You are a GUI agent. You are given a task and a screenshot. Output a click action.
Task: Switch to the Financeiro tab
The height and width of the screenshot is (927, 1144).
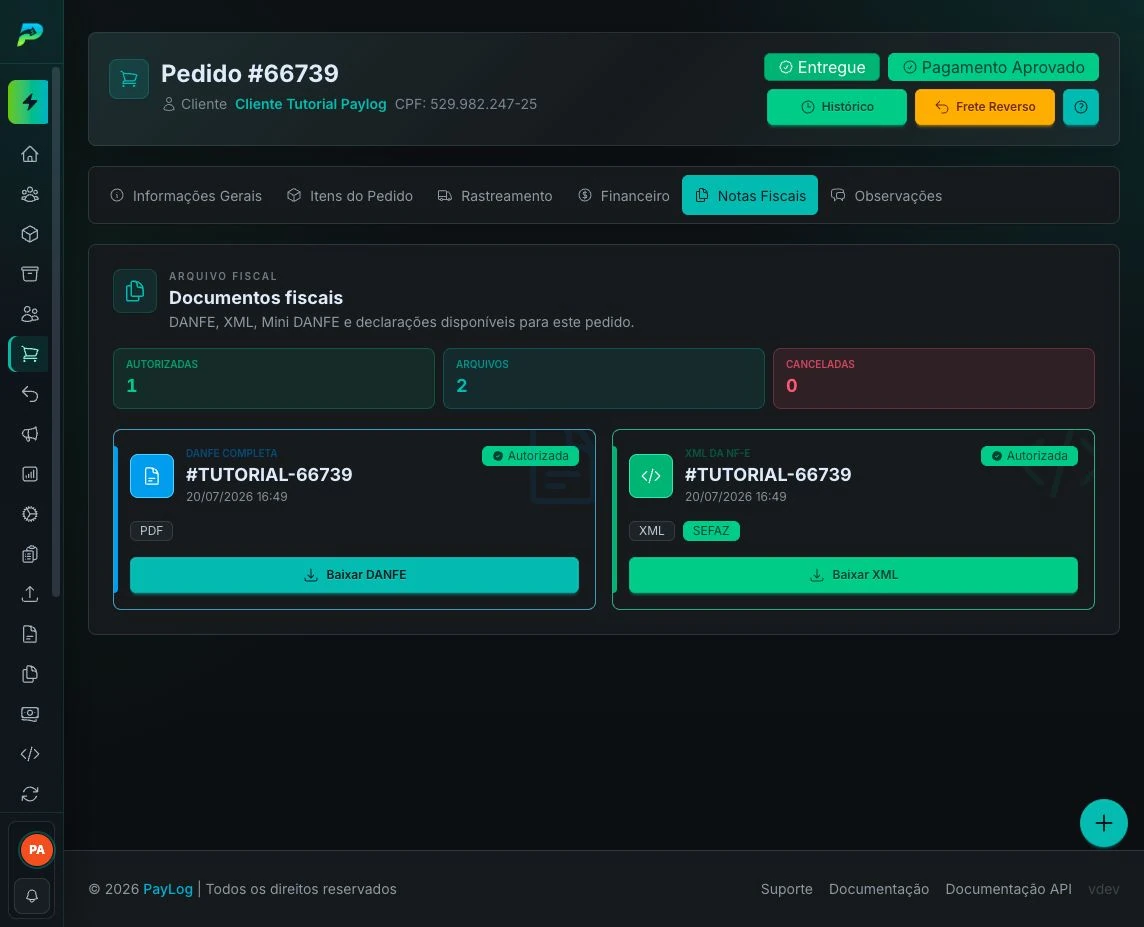tap(624, 195)
